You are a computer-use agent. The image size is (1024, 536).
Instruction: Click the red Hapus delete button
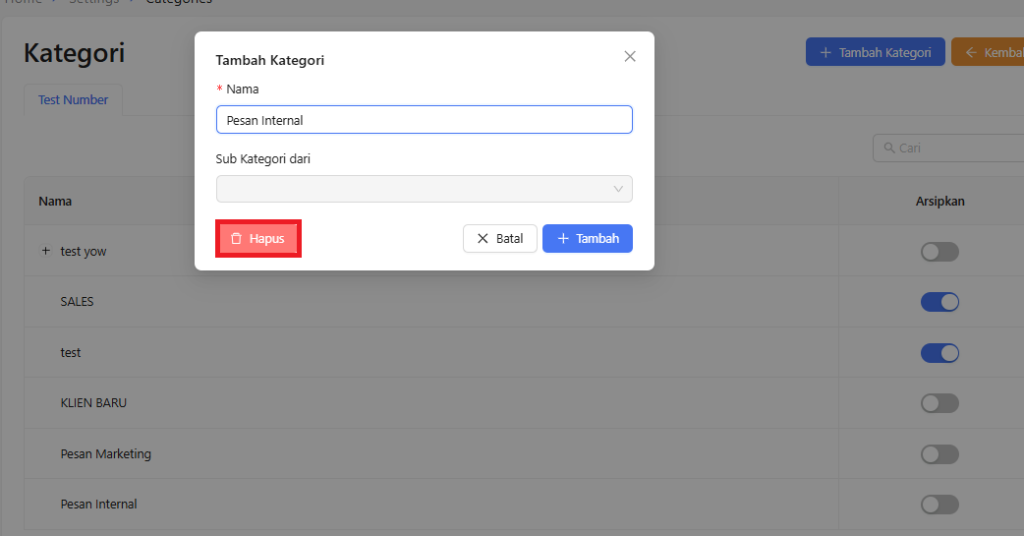(258, 239)
